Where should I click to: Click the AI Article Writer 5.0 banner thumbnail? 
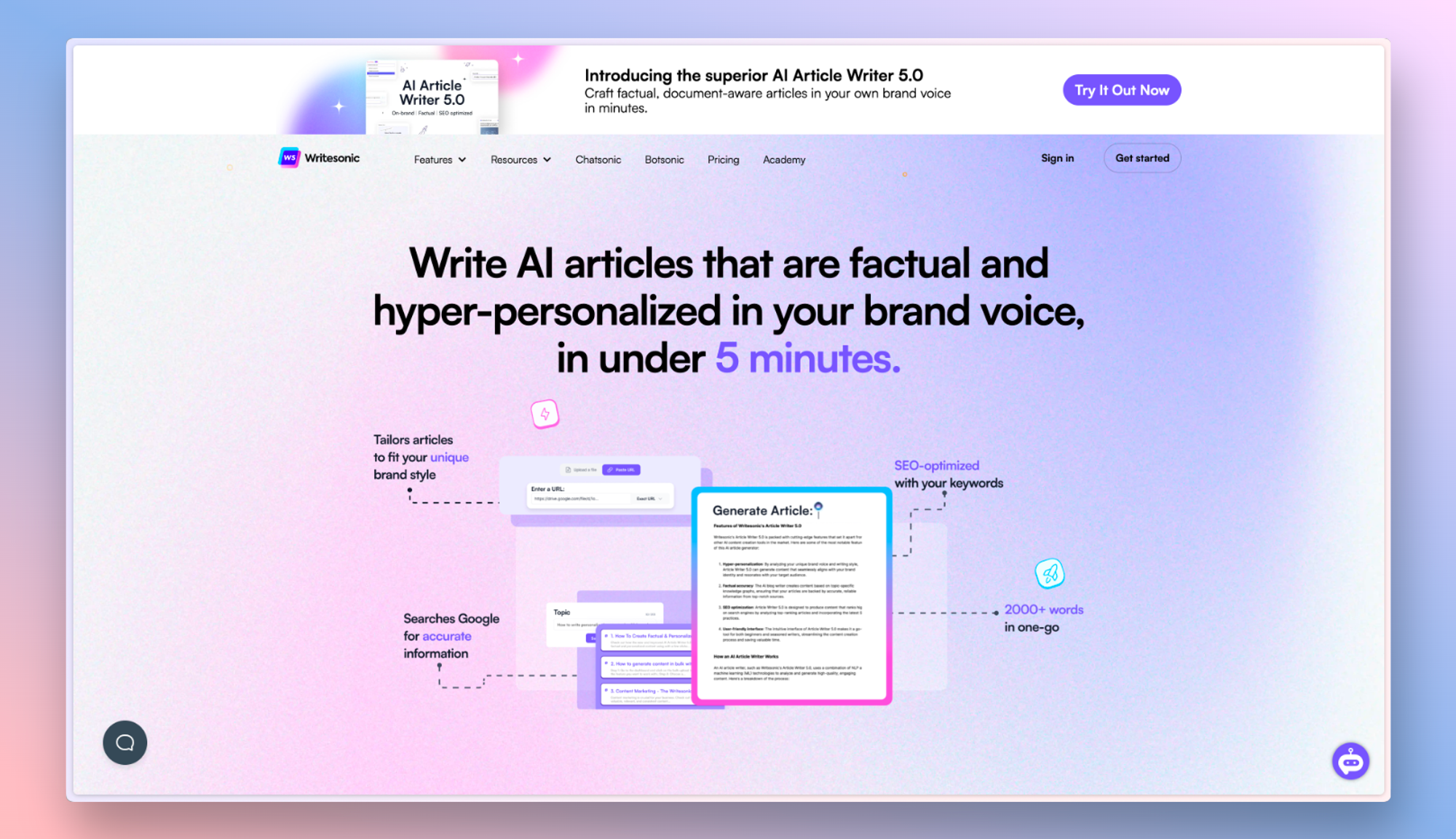click(432, 97)
